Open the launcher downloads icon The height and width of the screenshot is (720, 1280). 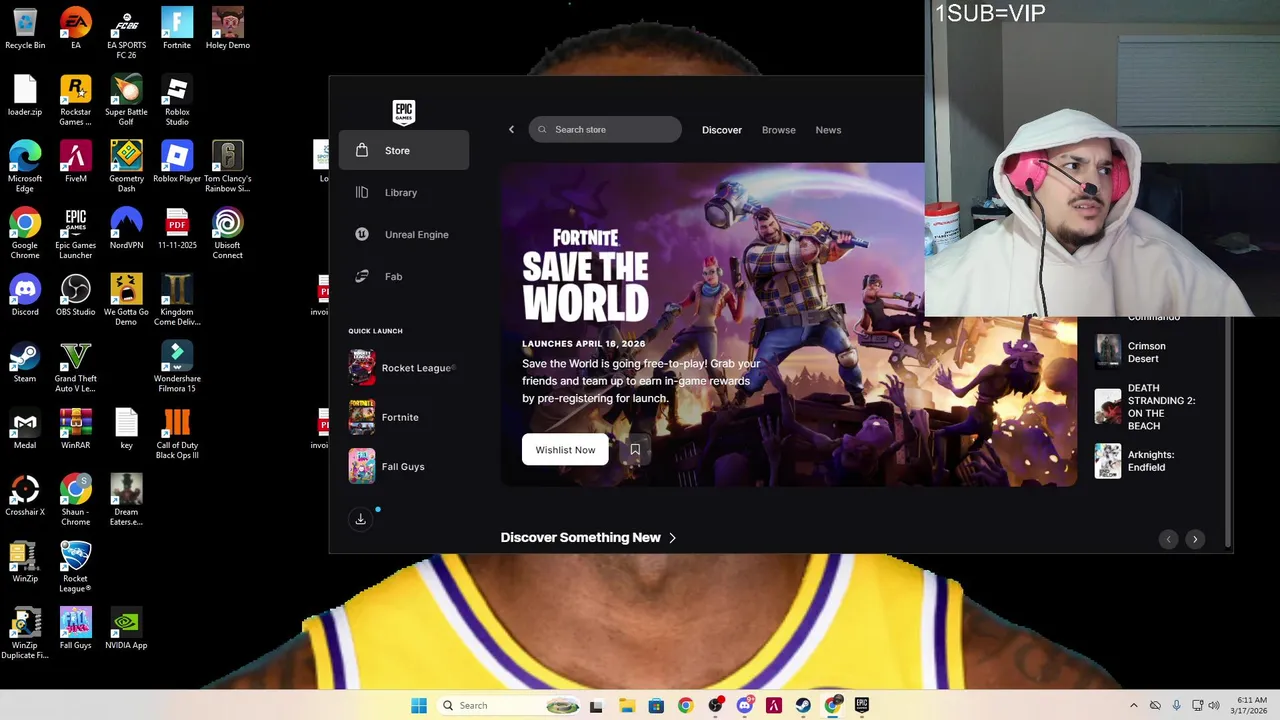click(361, 518)
